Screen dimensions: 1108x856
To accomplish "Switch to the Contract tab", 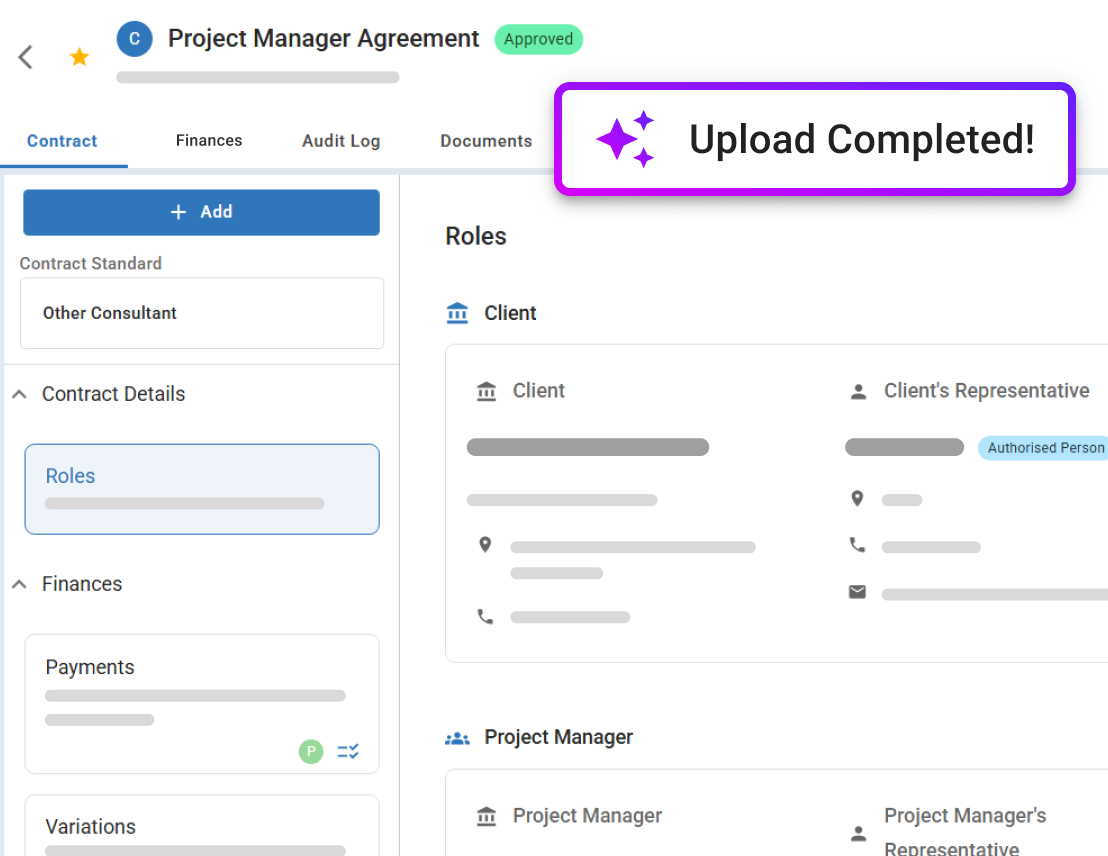I will point(62,141).
